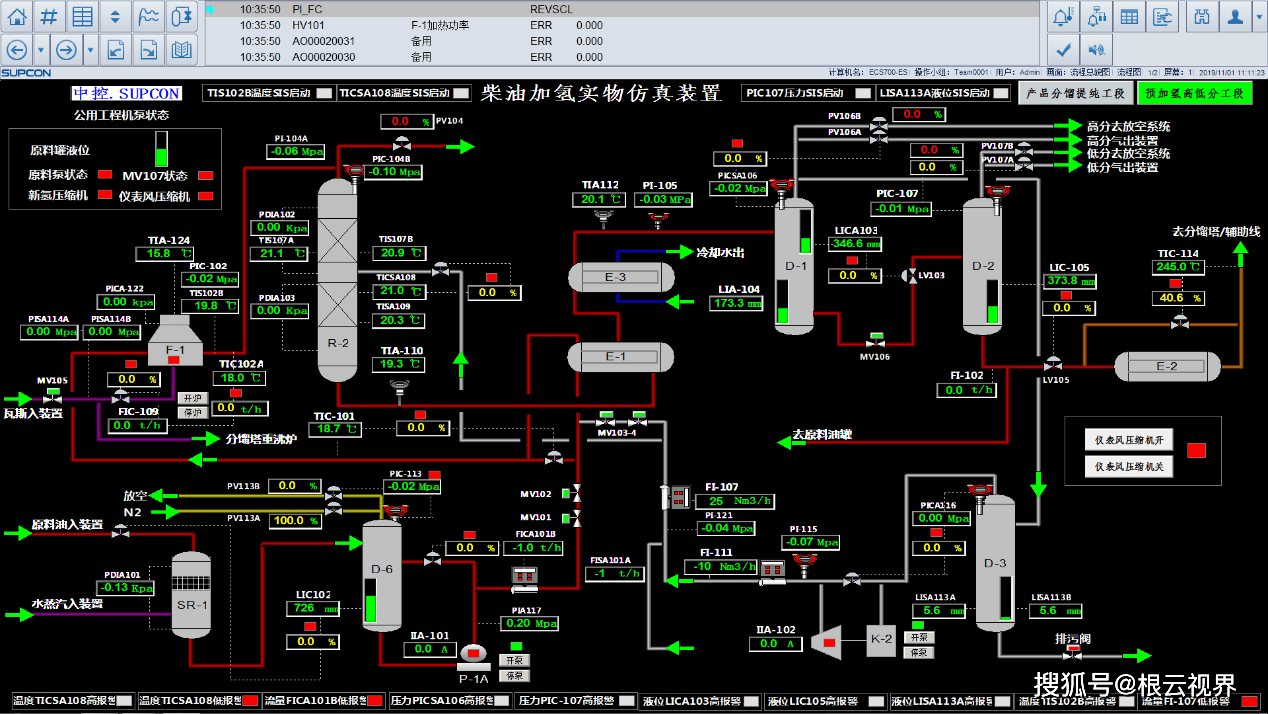Switch to 产品分馏提纯工段 section tab
Image resolution: width=1268 pixels, height=714 pixels.
point(1075,93)
